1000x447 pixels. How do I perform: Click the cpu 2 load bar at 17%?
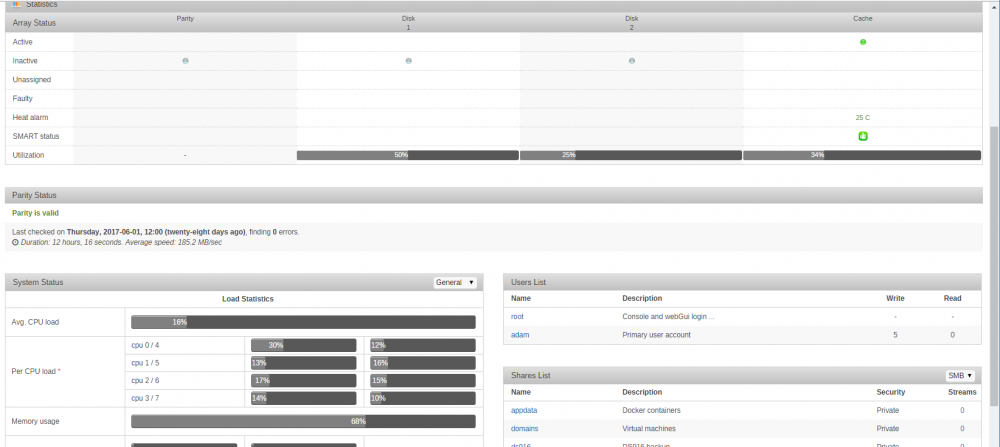[x=304, y=381]
